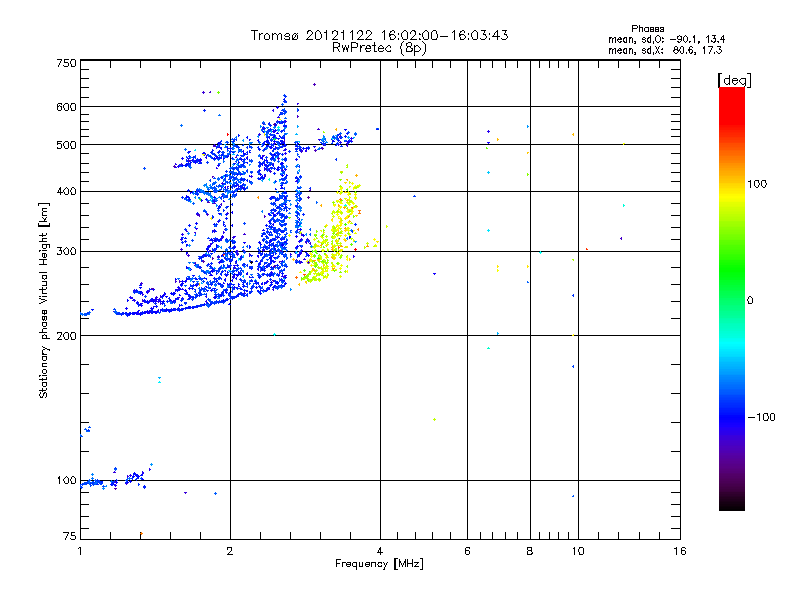Select the 'mean, sd,X: 80.6, 17.3' text
The height and width of the screenshot is (600, 800).
[665, 50]
